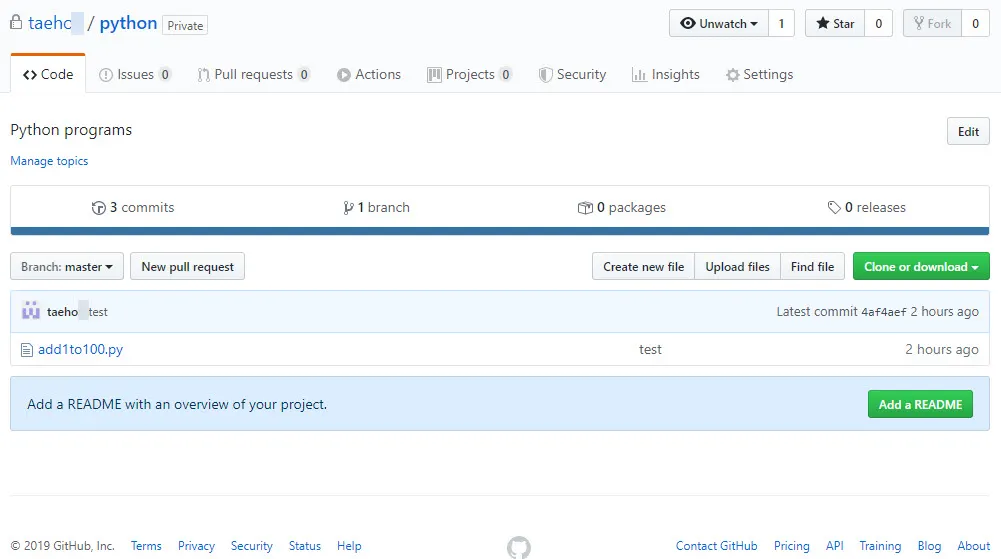Open latest commit hash 4af4aef

coord(884,311)
